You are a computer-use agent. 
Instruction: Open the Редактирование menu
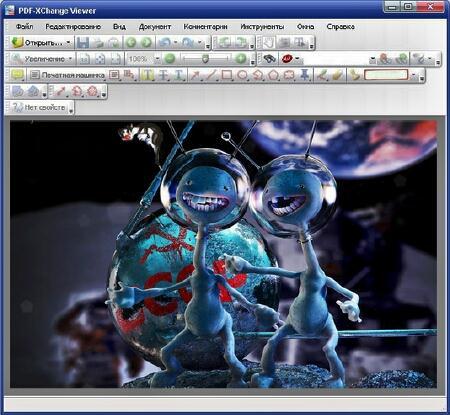73,26
